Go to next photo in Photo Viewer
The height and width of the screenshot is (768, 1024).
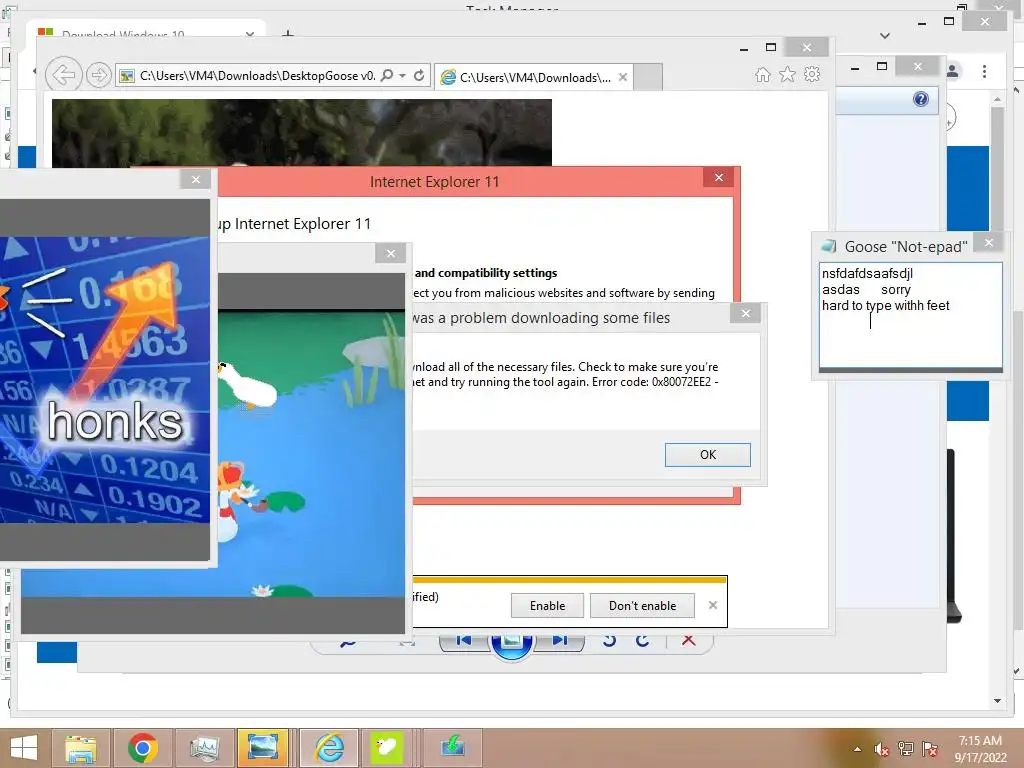coord(559,641)
